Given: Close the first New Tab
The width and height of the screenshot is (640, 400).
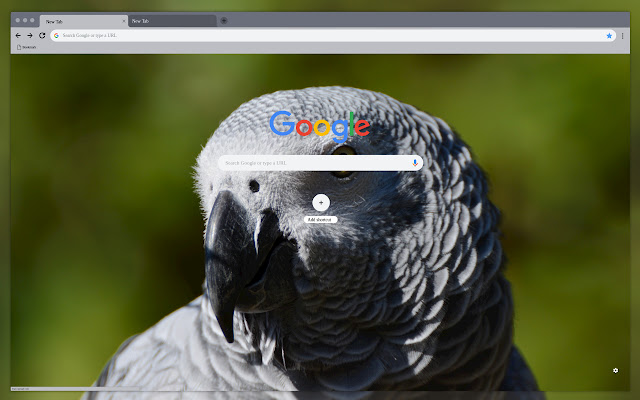Looking at the screenshot, I should [124, 21].
